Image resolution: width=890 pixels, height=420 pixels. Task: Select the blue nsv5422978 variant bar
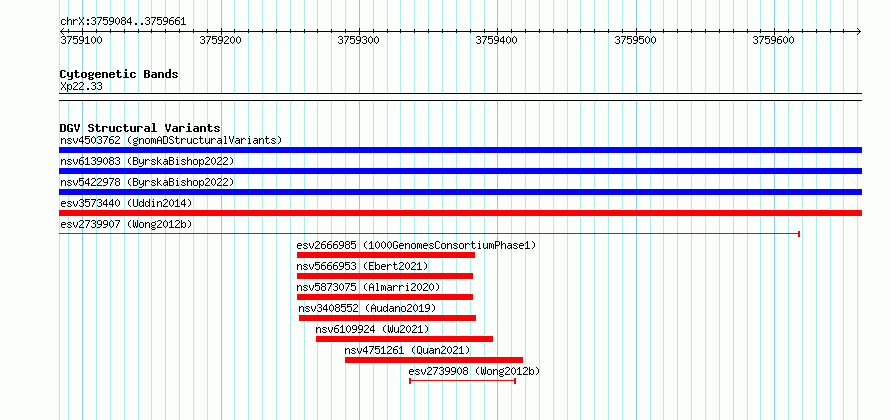pyautogui.click(x=460, y=192)
